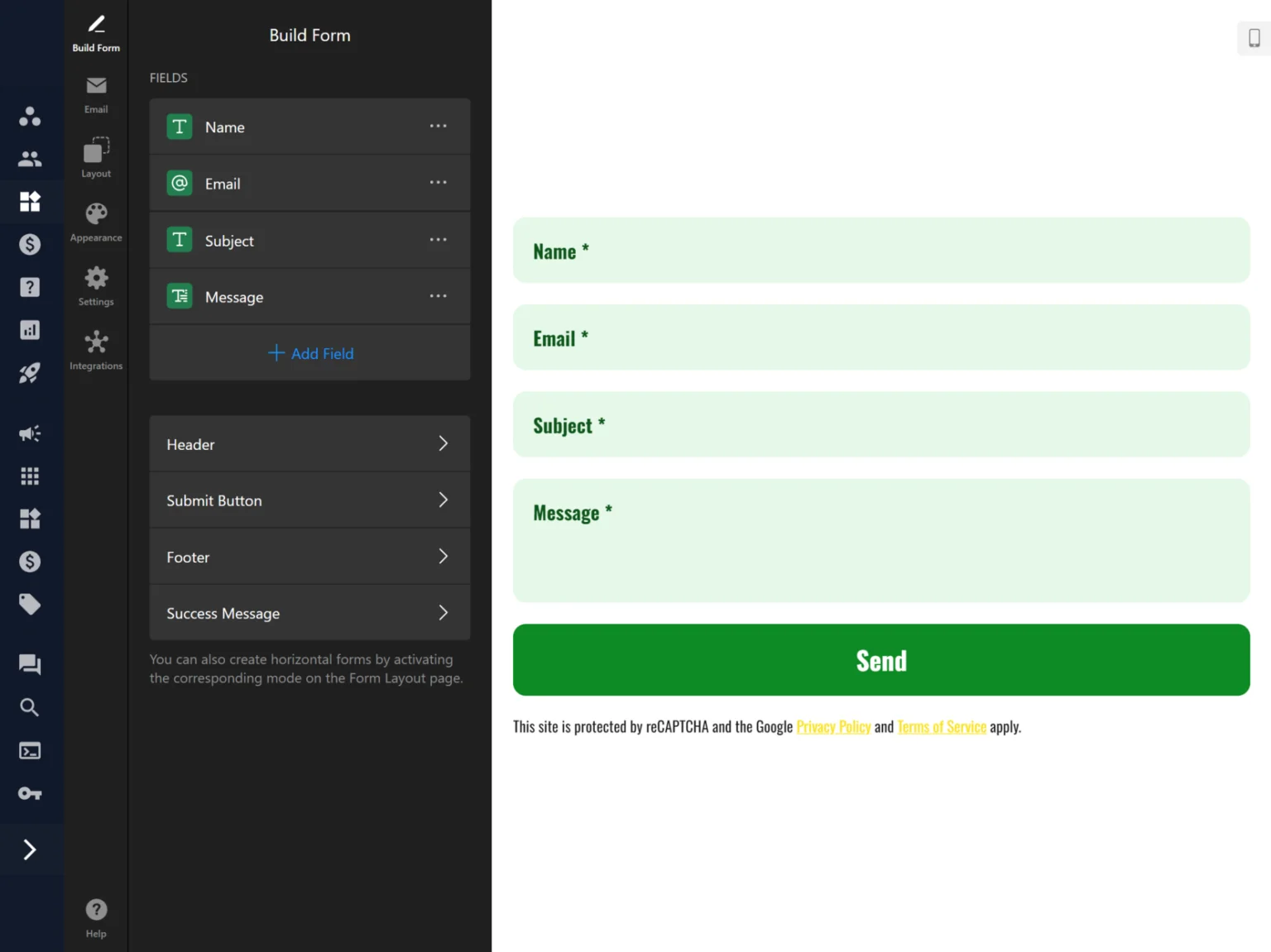Screen dimensions: 1271x952
Task: Click inside the Message input field
Action: (x=880, y=542)
